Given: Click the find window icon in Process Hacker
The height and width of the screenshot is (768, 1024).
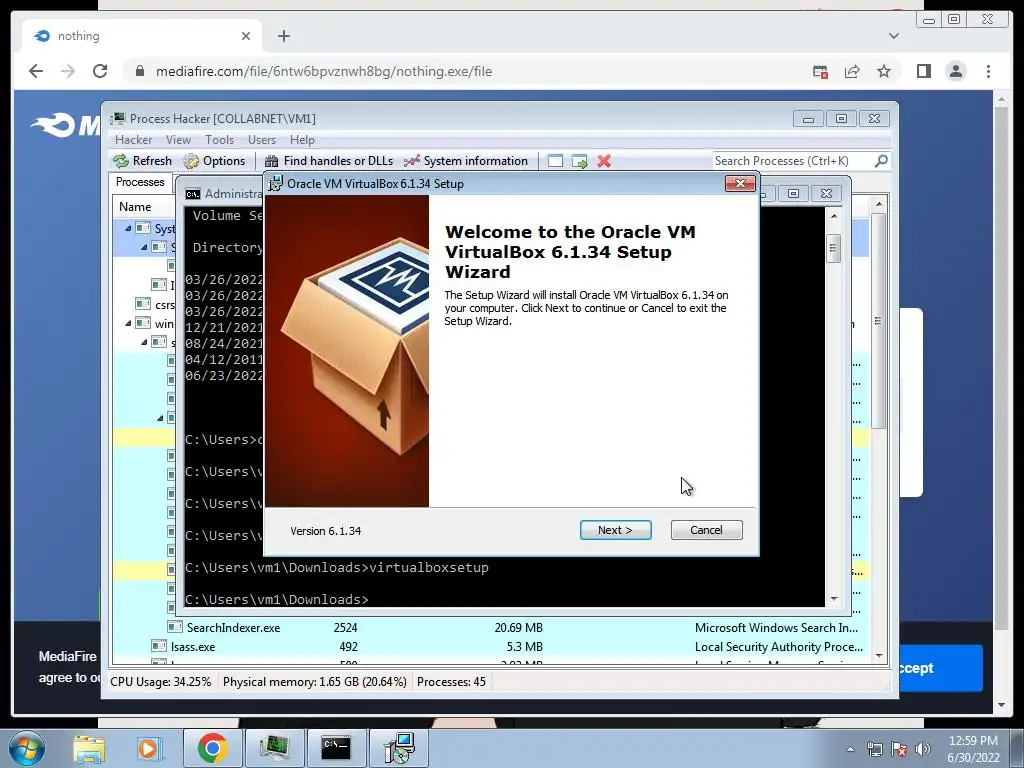Looking at the screenshot, I should [x=555, y=161].
